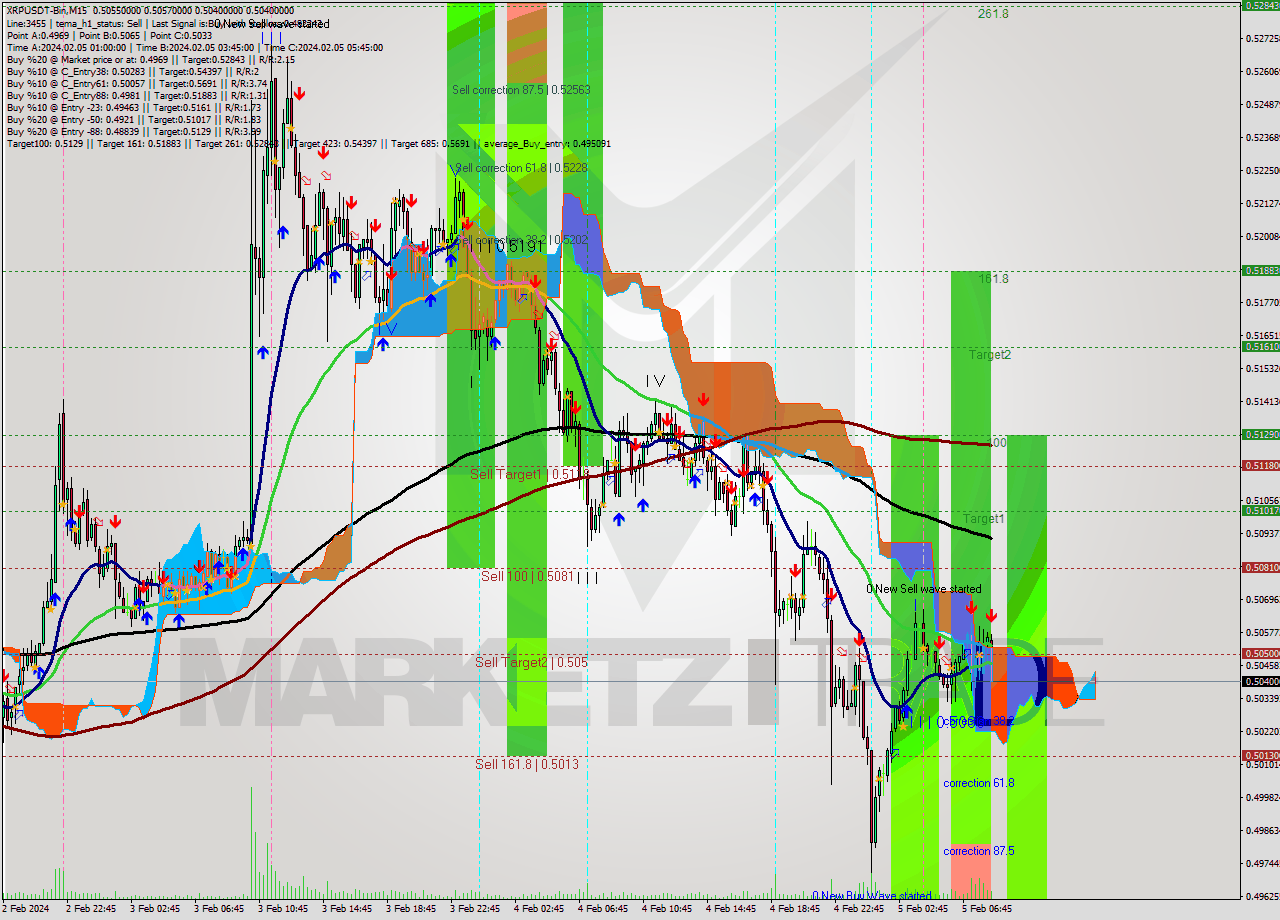The width and height of the screenshot is (1280, 920).
Task: Click the green 0.51290 price tag
Action: (x=1260, y=434)
